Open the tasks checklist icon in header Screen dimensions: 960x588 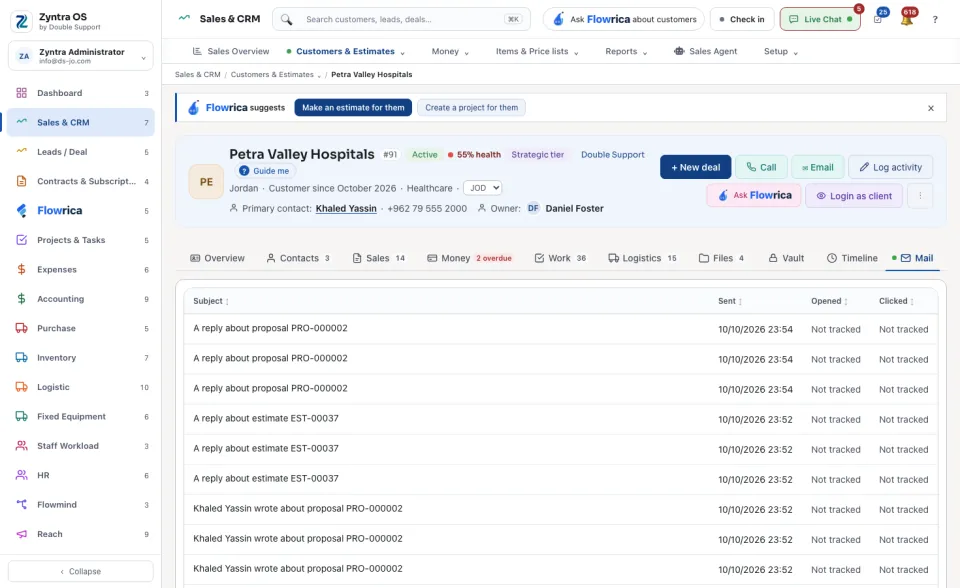click(x=878, y=20)
